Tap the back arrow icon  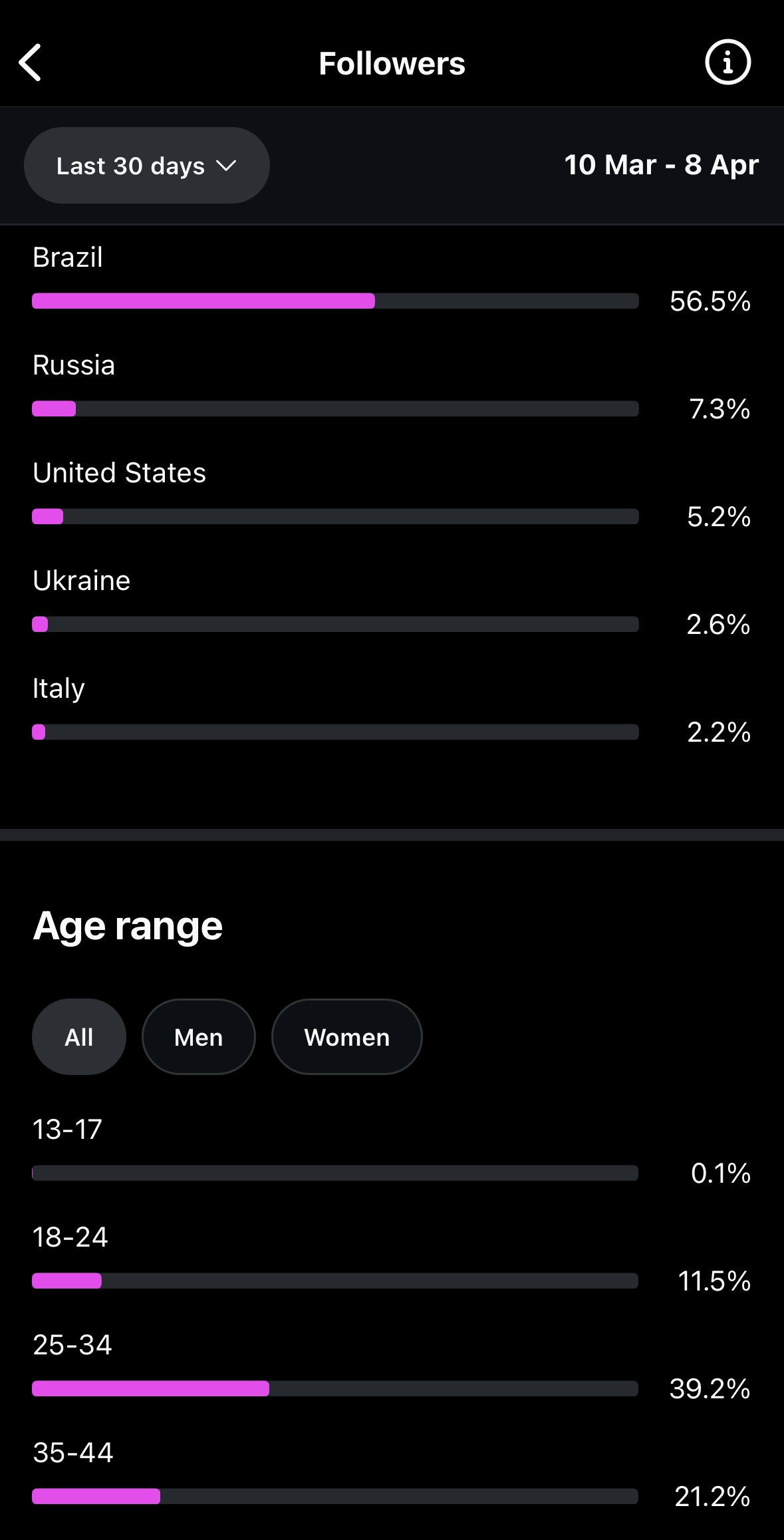31,63
